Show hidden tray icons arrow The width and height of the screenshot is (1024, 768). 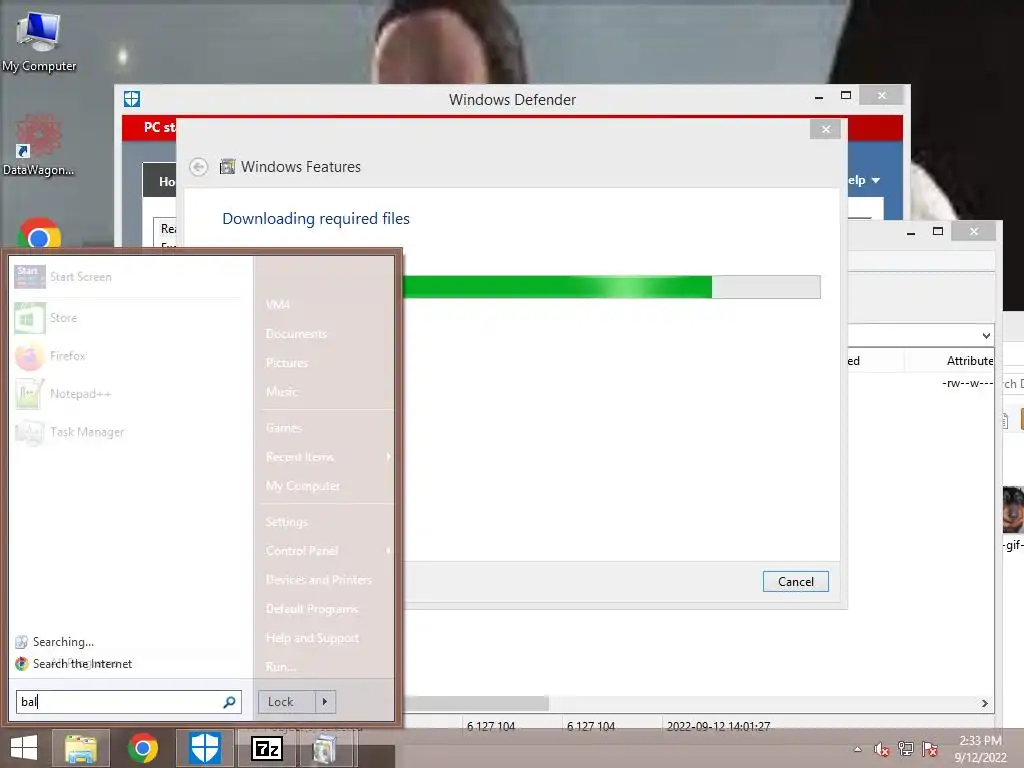point(857,749)
